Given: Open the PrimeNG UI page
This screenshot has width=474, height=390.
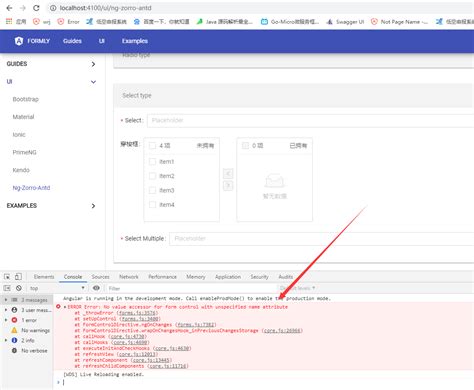Looking at the screenshot, I should [24, 152].
